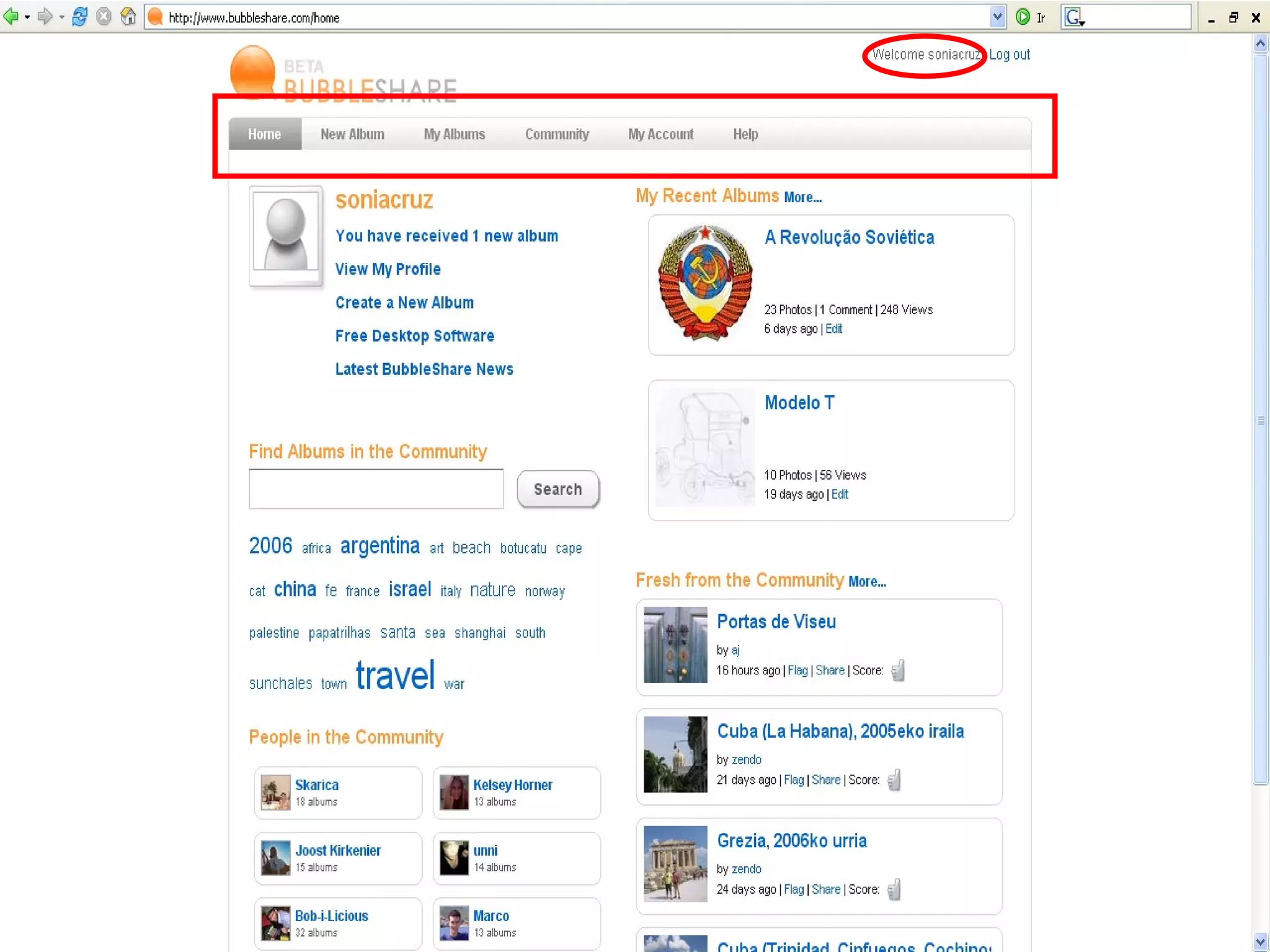The height and width of the screenshot is (952, 1270).
Task: Click thumbs-up score icon for Portas de Viseu
Action: pyautogui.click(x=898, y=670)
